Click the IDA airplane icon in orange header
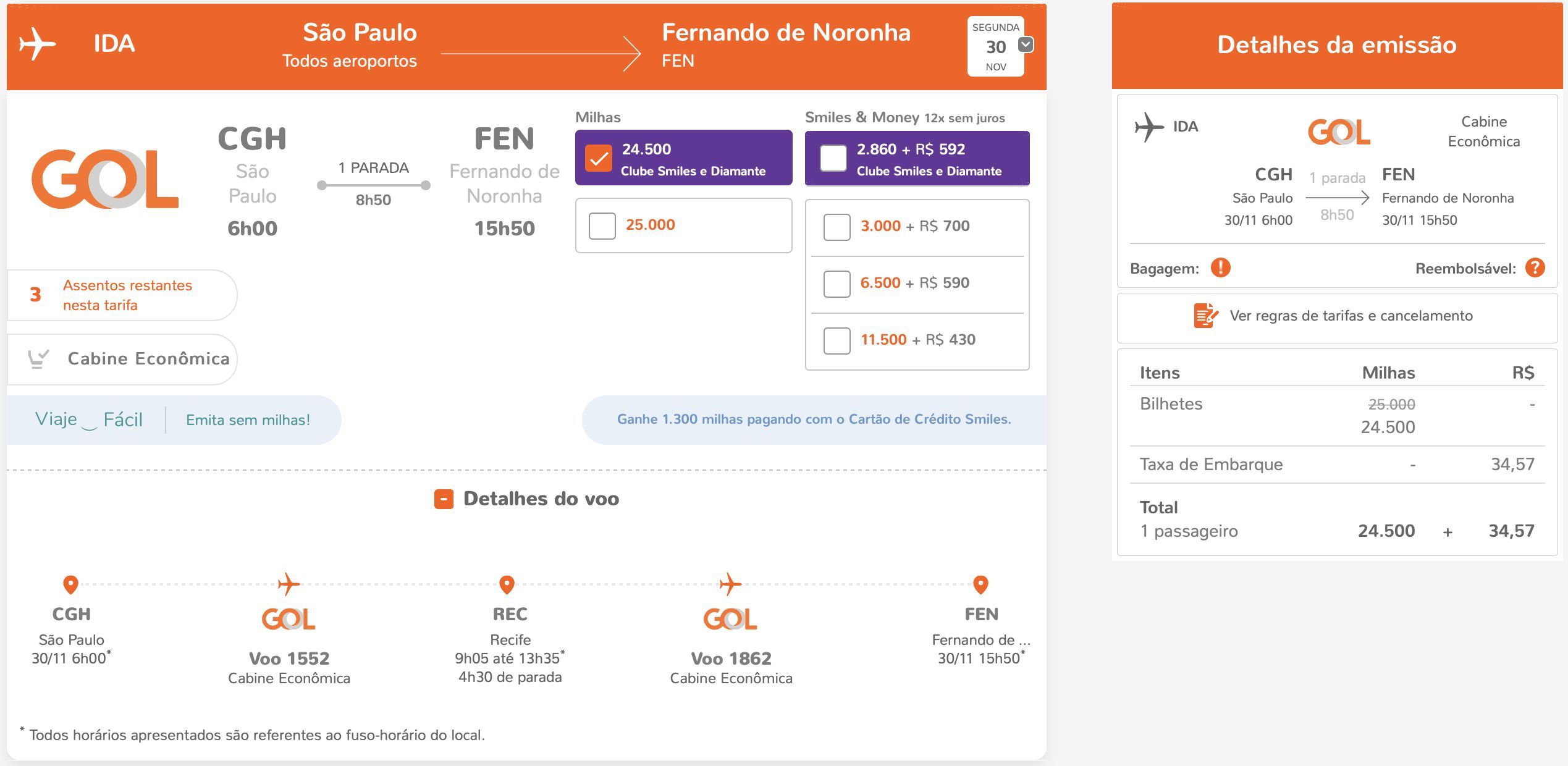Image resolution: width=1568 pixels, height=766 pixels. pos(38,44)
